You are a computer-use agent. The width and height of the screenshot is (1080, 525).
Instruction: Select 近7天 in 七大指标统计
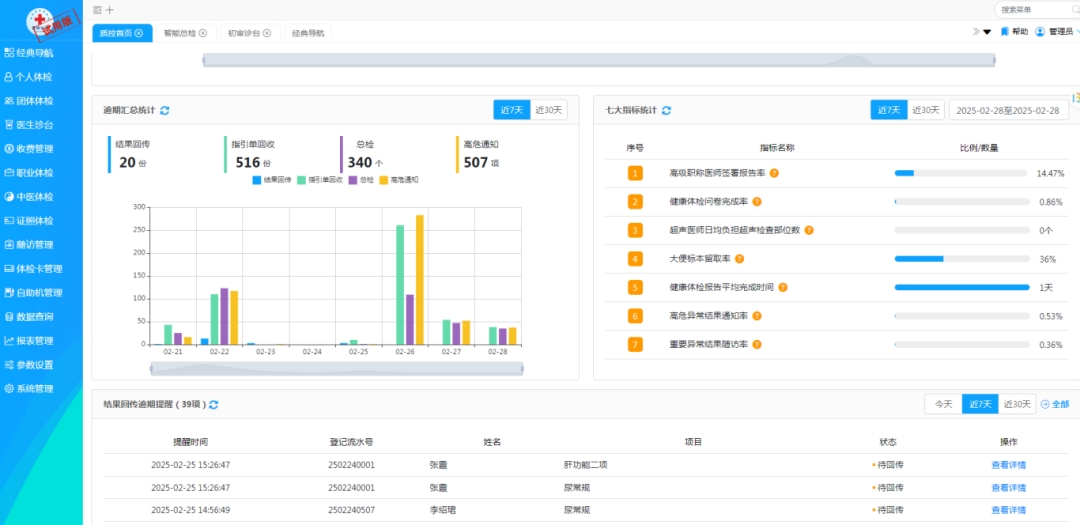(x=889, y=110)
